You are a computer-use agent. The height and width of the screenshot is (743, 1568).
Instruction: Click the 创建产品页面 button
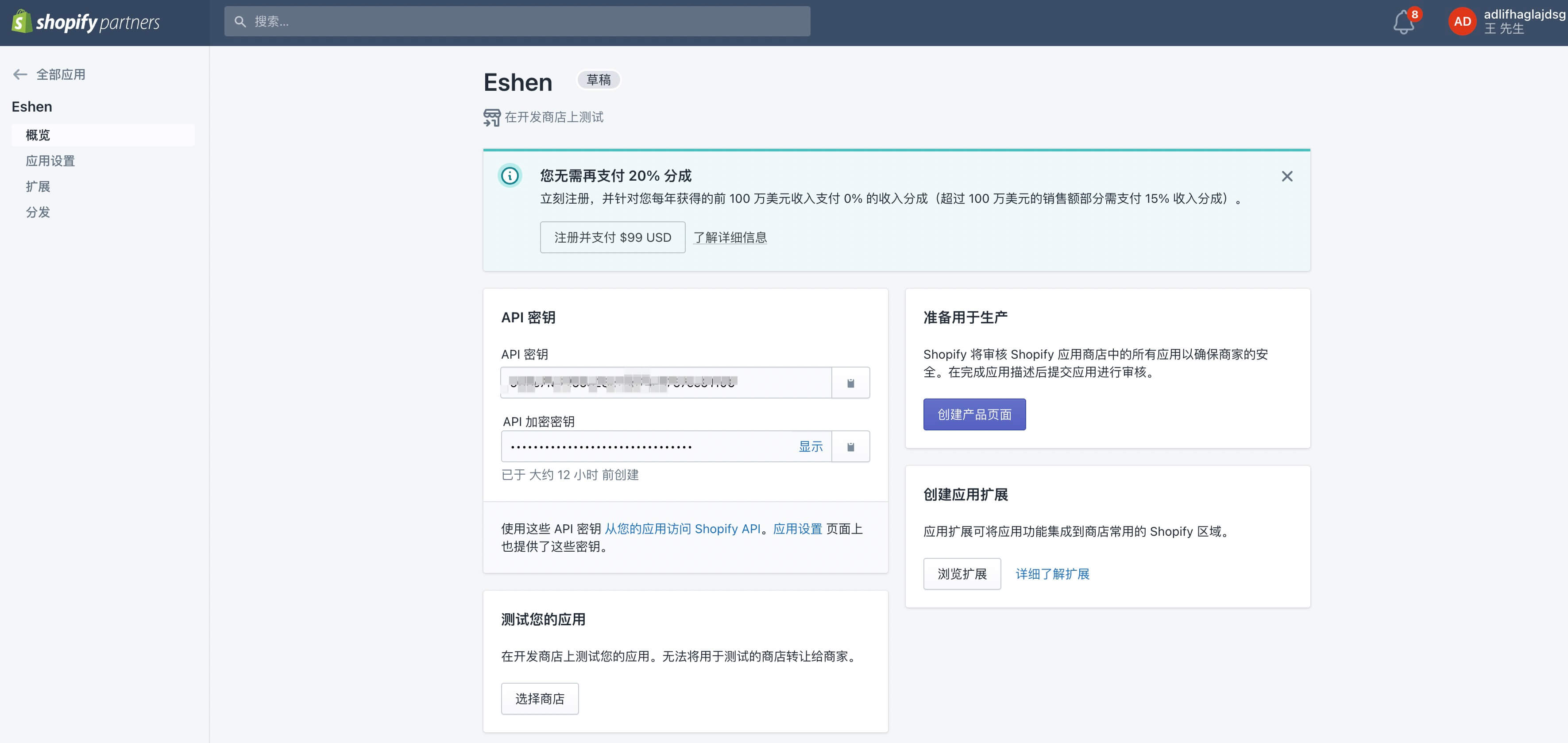click(974, 415)
